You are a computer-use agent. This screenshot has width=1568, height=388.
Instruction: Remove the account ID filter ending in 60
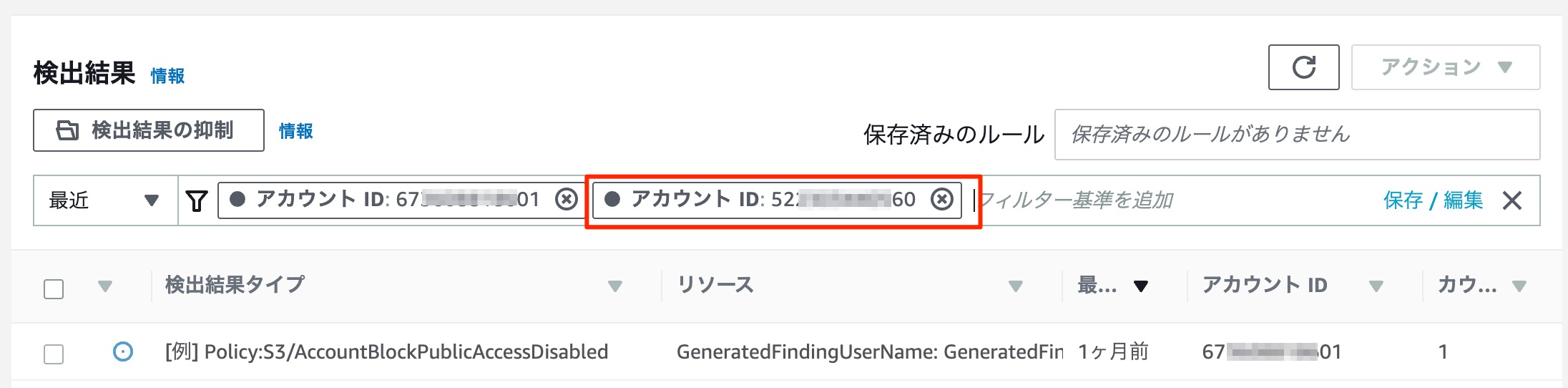[942, 199]
